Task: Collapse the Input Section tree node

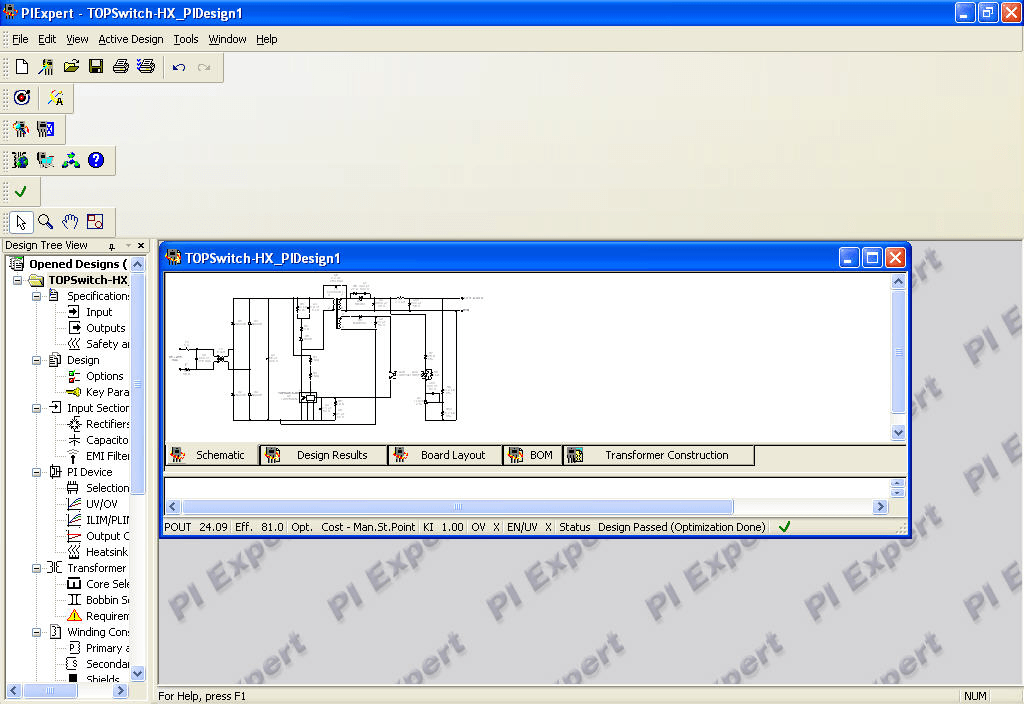Action: click(37, 408)
